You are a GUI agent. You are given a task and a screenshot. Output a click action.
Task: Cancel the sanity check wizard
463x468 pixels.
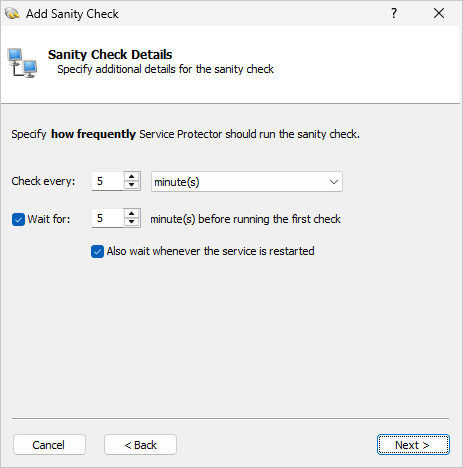pyautogui.click(x=49, y=445)
